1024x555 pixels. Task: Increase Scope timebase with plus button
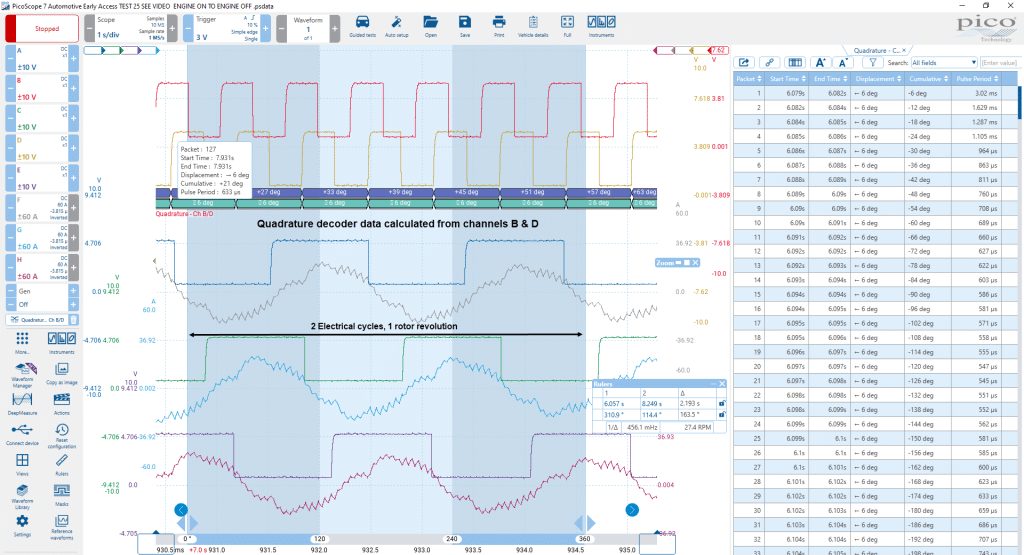172,29
